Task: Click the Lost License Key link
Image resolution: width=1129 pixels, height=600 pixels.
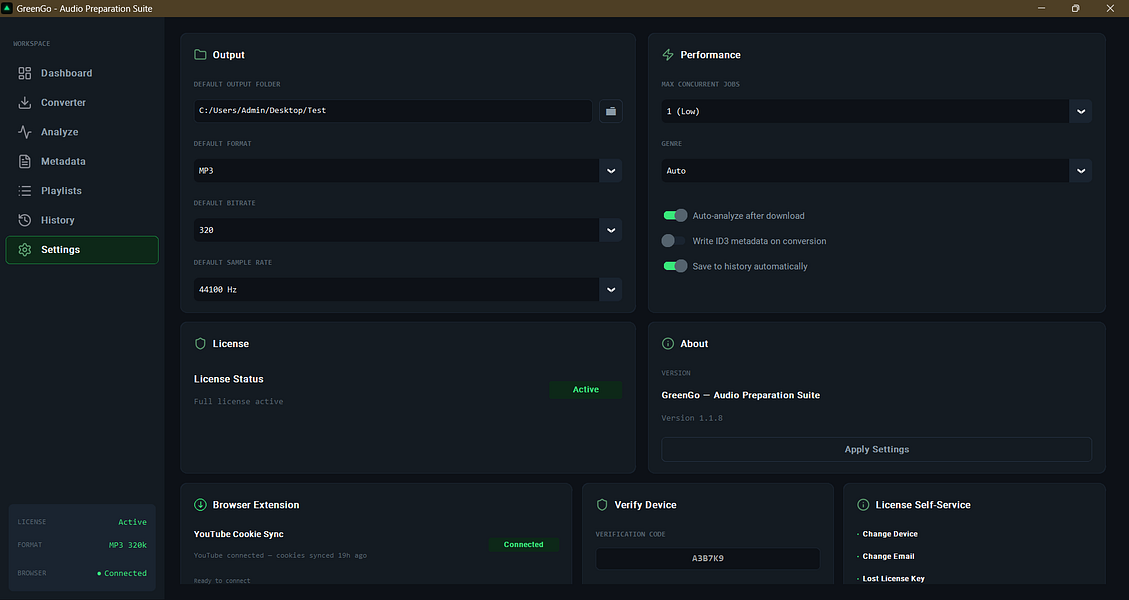Action: 894,578
